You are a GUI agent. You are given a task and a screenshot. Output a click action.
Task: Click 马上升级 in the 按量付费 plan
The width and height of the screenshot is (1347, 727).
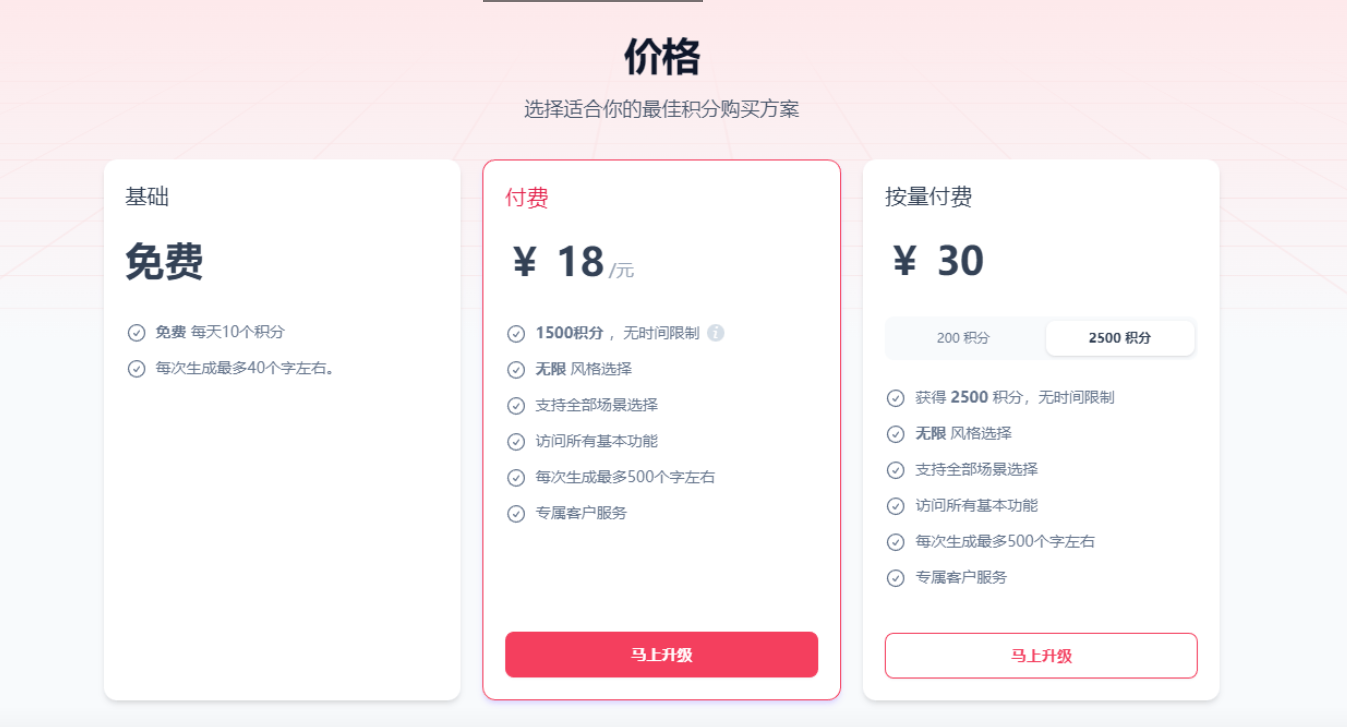(1040, 656)
